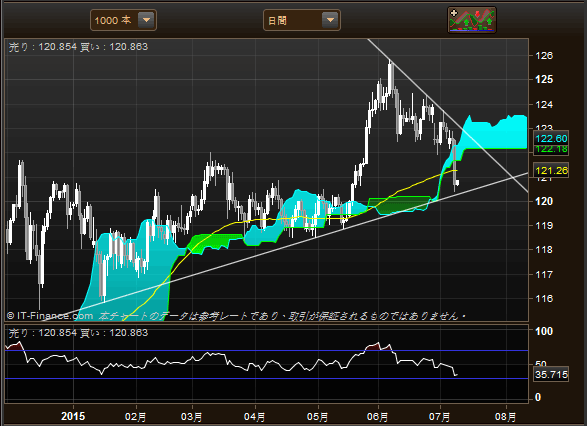Expand the 1000本 bar count dropdown arrow
587x426 pixels.
(146, 20)
